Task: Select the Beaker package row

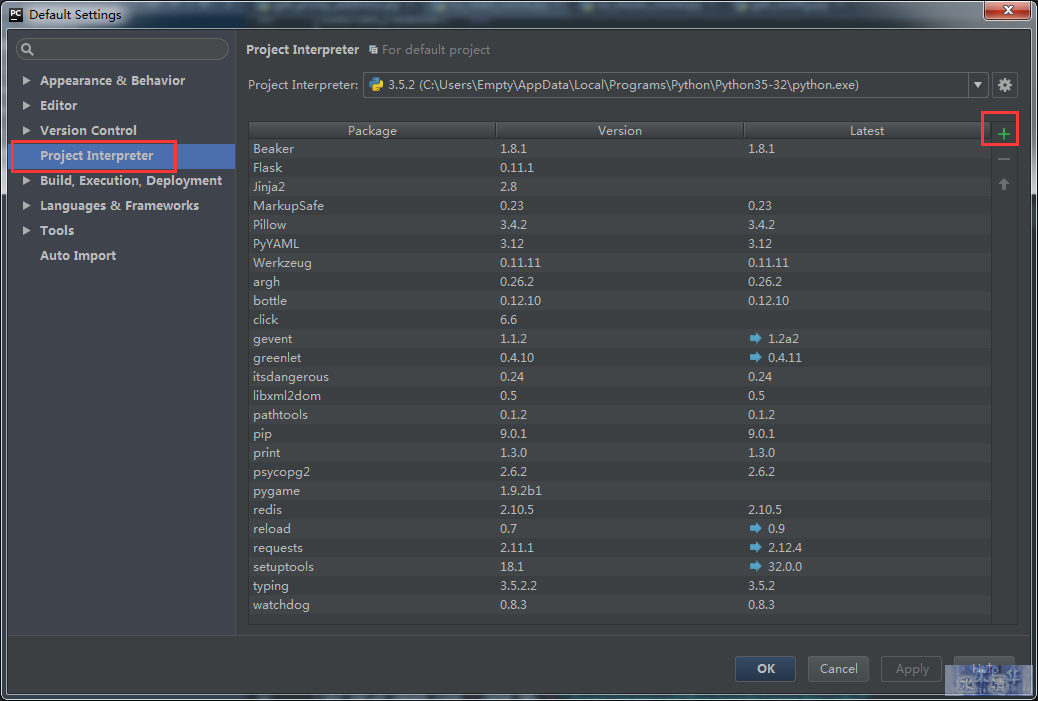Action: pos(620,148)
